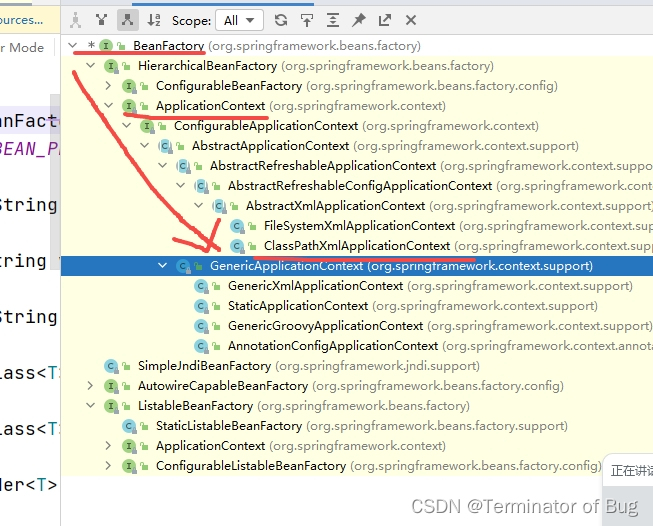Click ConfigurableListableBeanFactory interface icon

pos(129,466)
